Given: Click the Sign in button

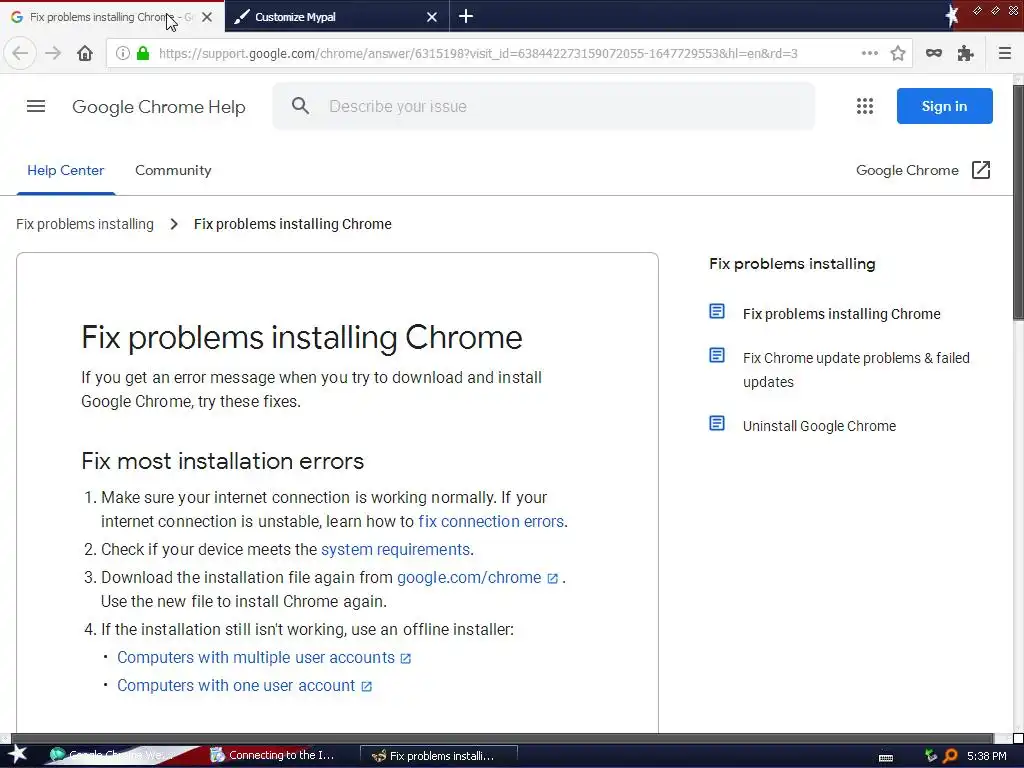Looking at the screenshot, I should coord(944,106).
